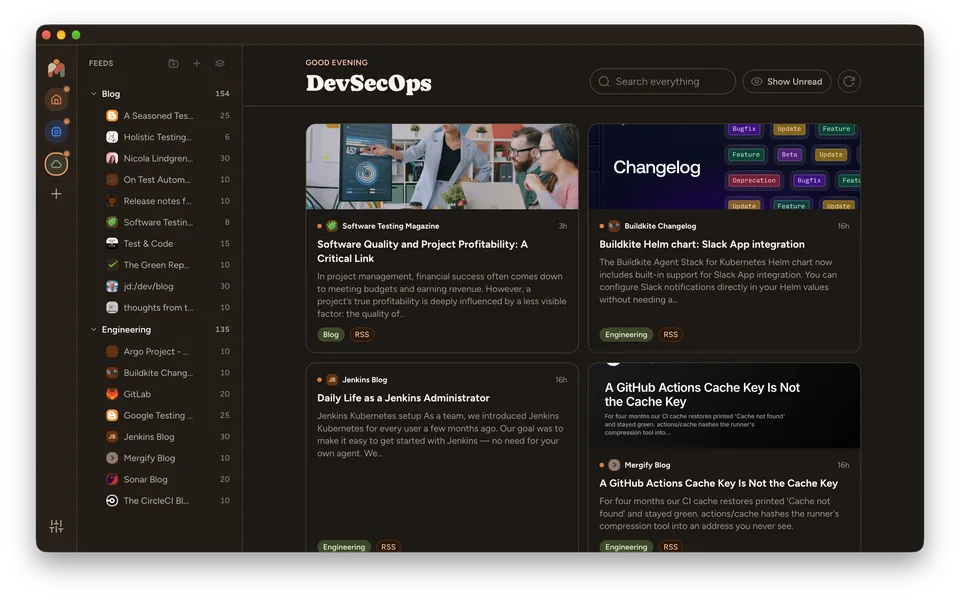
Task: Click the GitHub Actions Cache Key banner image
Action: [x=724, y=406]
